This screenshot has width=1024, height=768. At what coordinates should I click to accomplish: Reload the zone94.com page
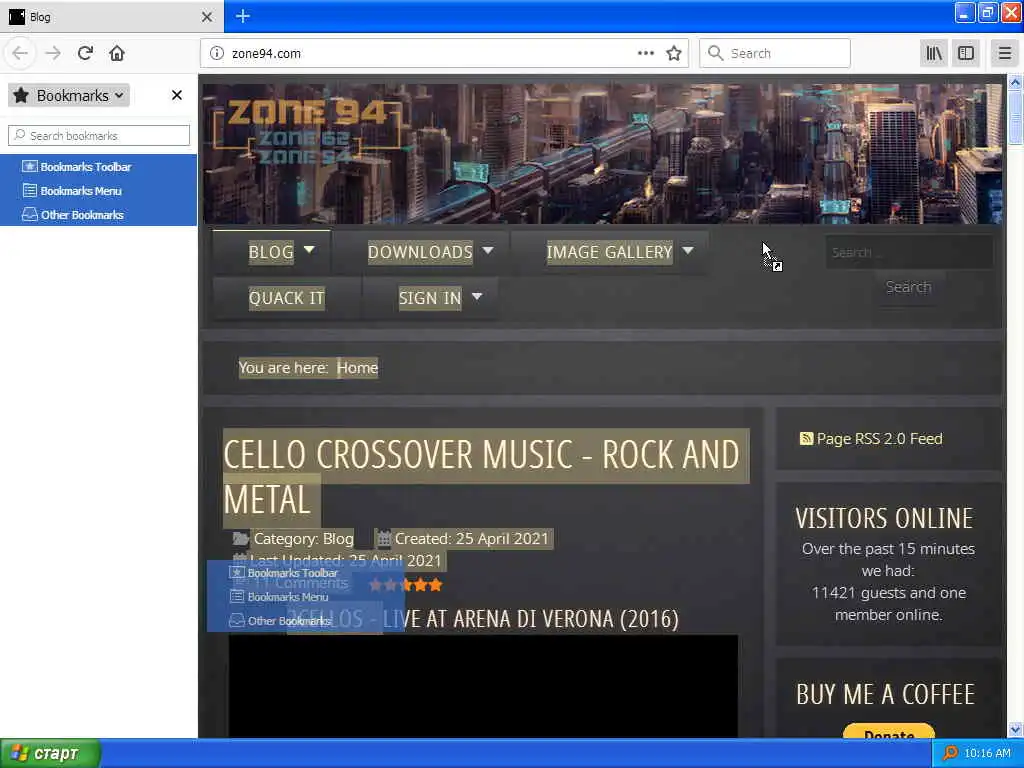(x=85, y=54)
